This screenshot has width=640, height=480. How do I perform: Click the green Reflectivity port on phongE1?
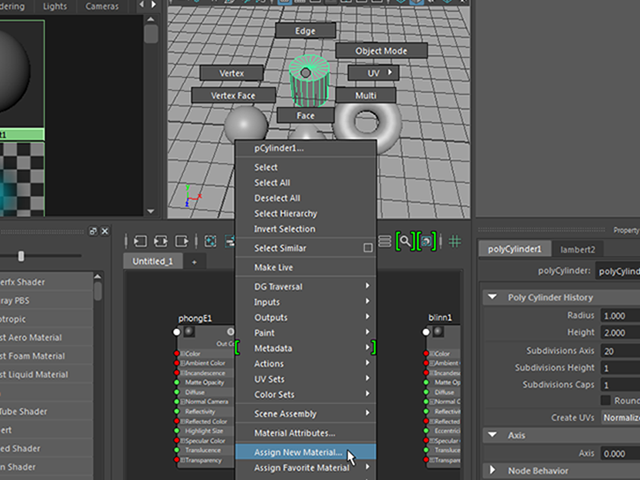pyautogui.click(x=176, y=411)
